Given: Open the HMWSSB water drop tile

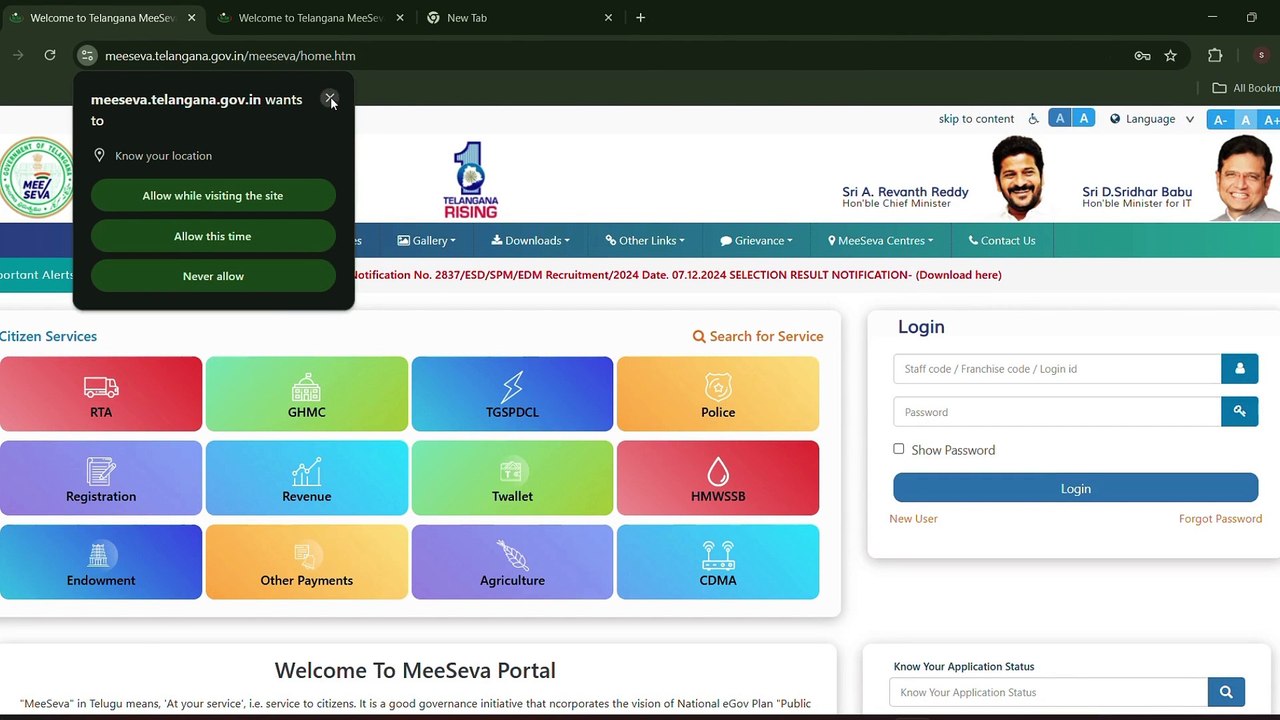Looking at the screenshot, I should pyautogui.click(x=718, y=478).
